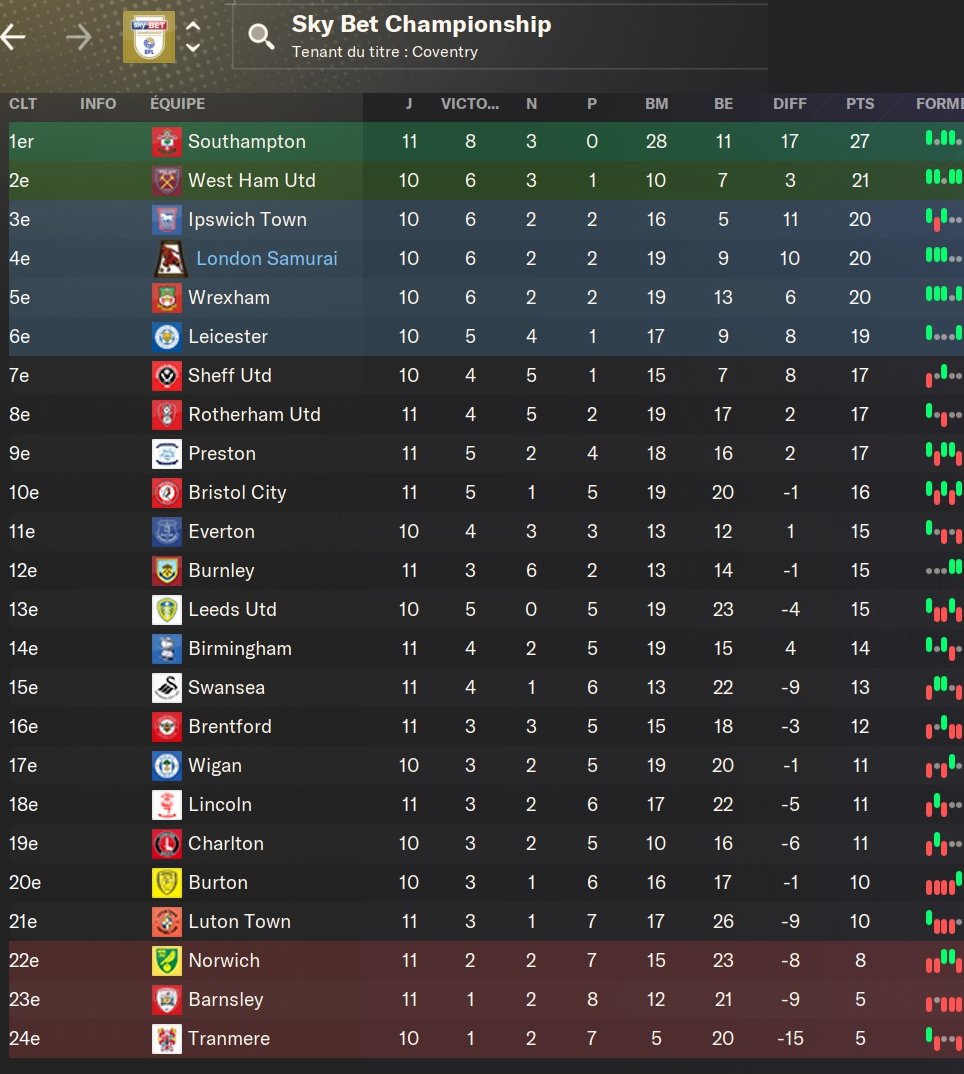
Task: Click the Sky Bet EFL competition logo
Action: (x=148, y=37)
